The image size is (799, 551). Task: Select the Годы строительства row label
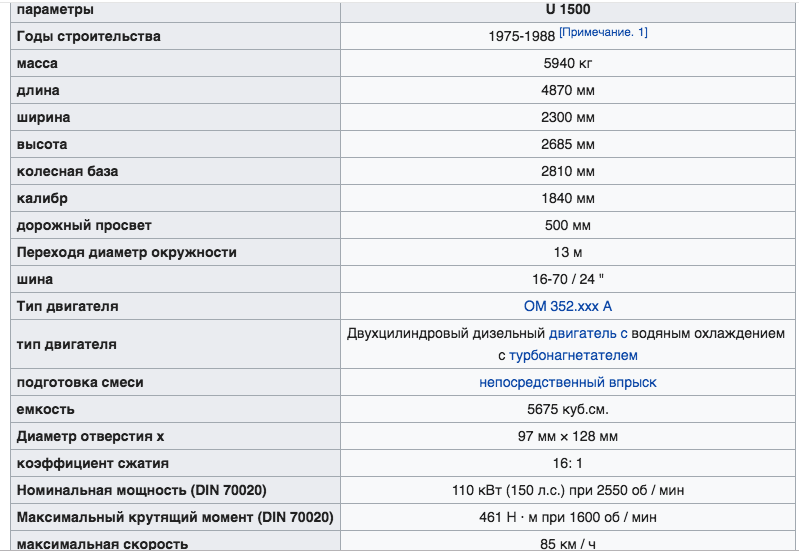point(88,36)
